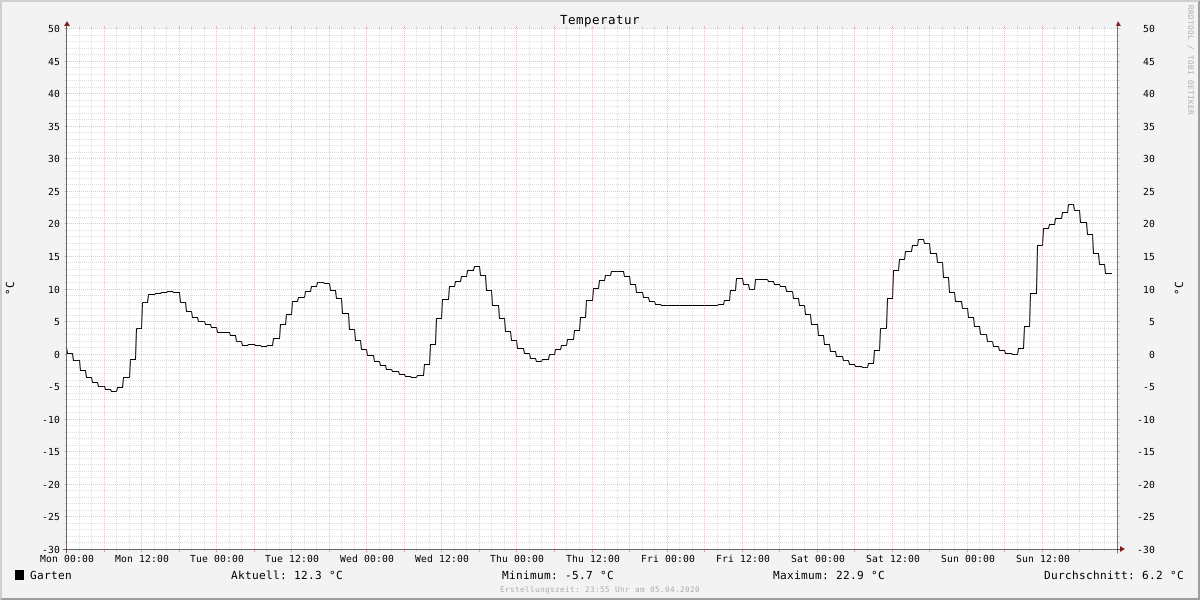Click the "Tue 00:00" time axis label
This screenshot has width=1200, height=600.
tap(217, 559)
